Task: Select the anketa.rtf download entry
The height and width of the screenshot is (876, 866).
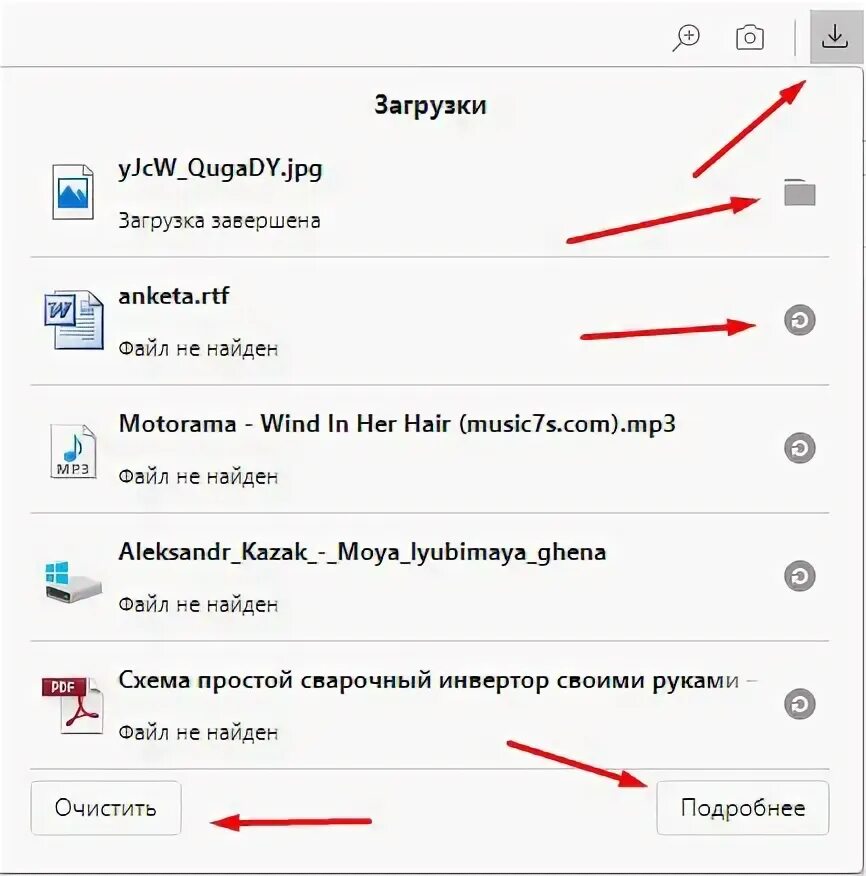Action: (429, 321)
